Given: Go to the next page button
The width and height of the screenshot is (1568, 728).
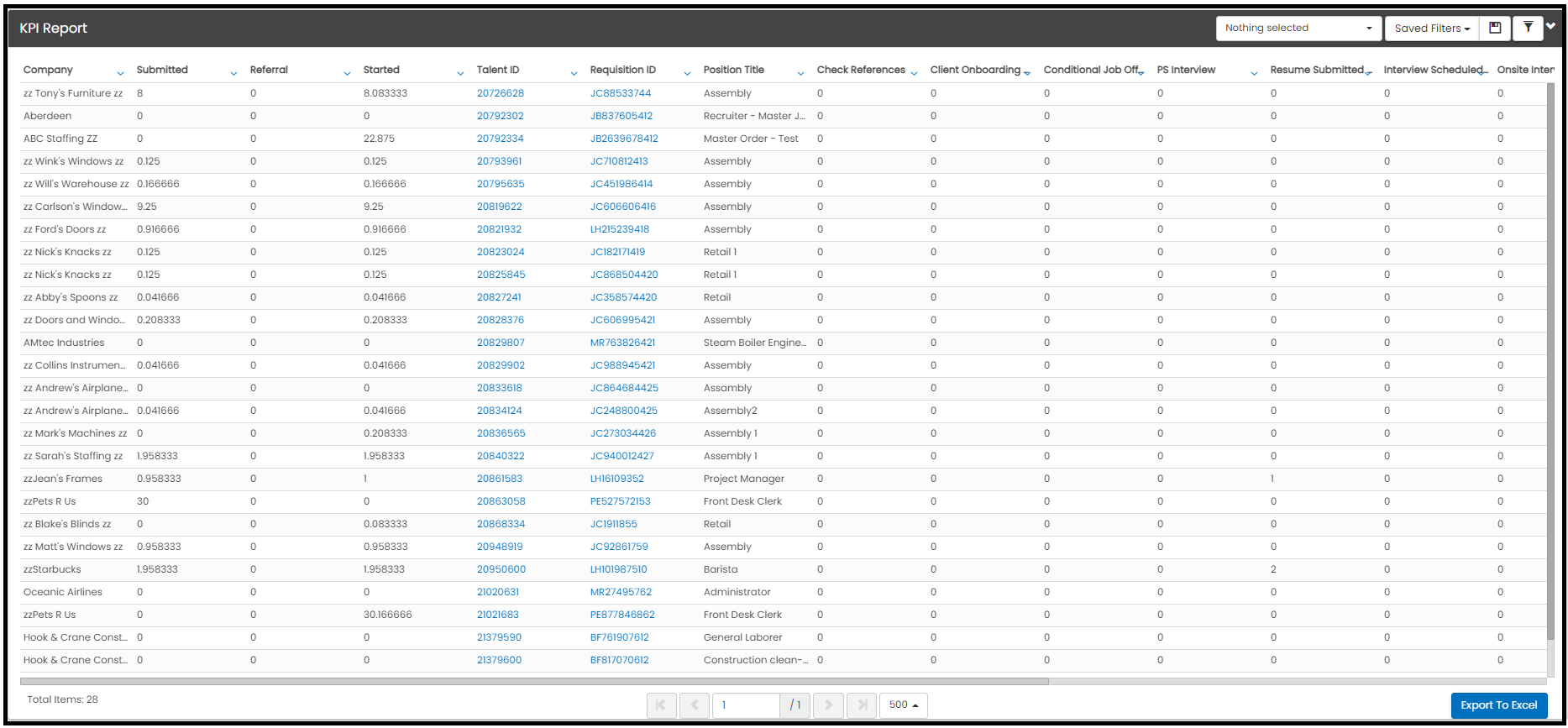Looking at the screenshot, I should (828, 704).
